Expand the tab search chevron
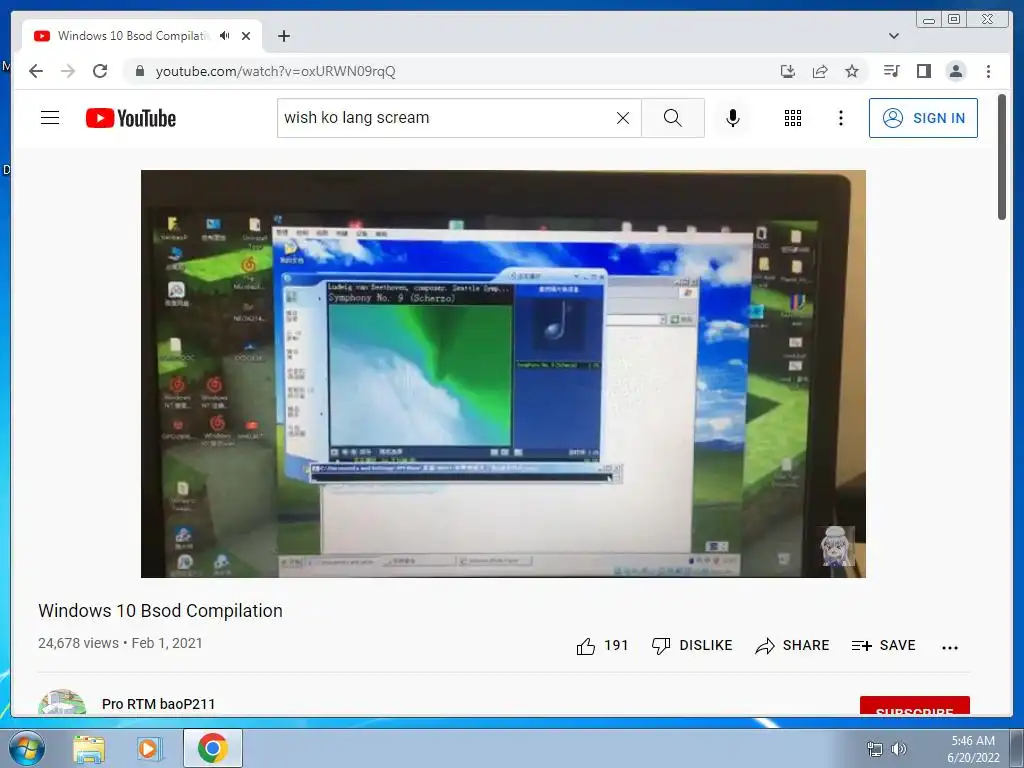This screenshot has height=768, width=1024. (894, 36)
